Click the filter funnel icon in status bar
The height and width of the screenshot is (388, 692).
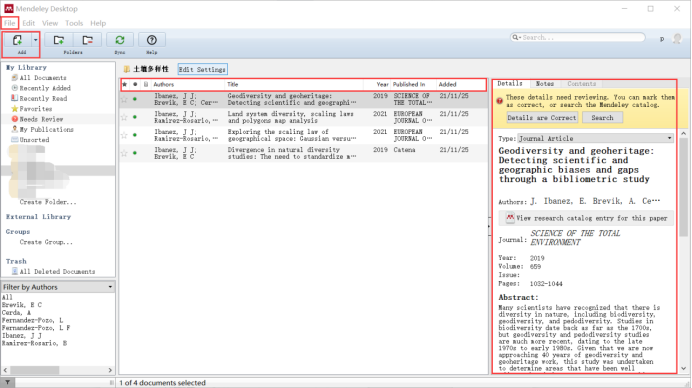click(x=8, y=383)
